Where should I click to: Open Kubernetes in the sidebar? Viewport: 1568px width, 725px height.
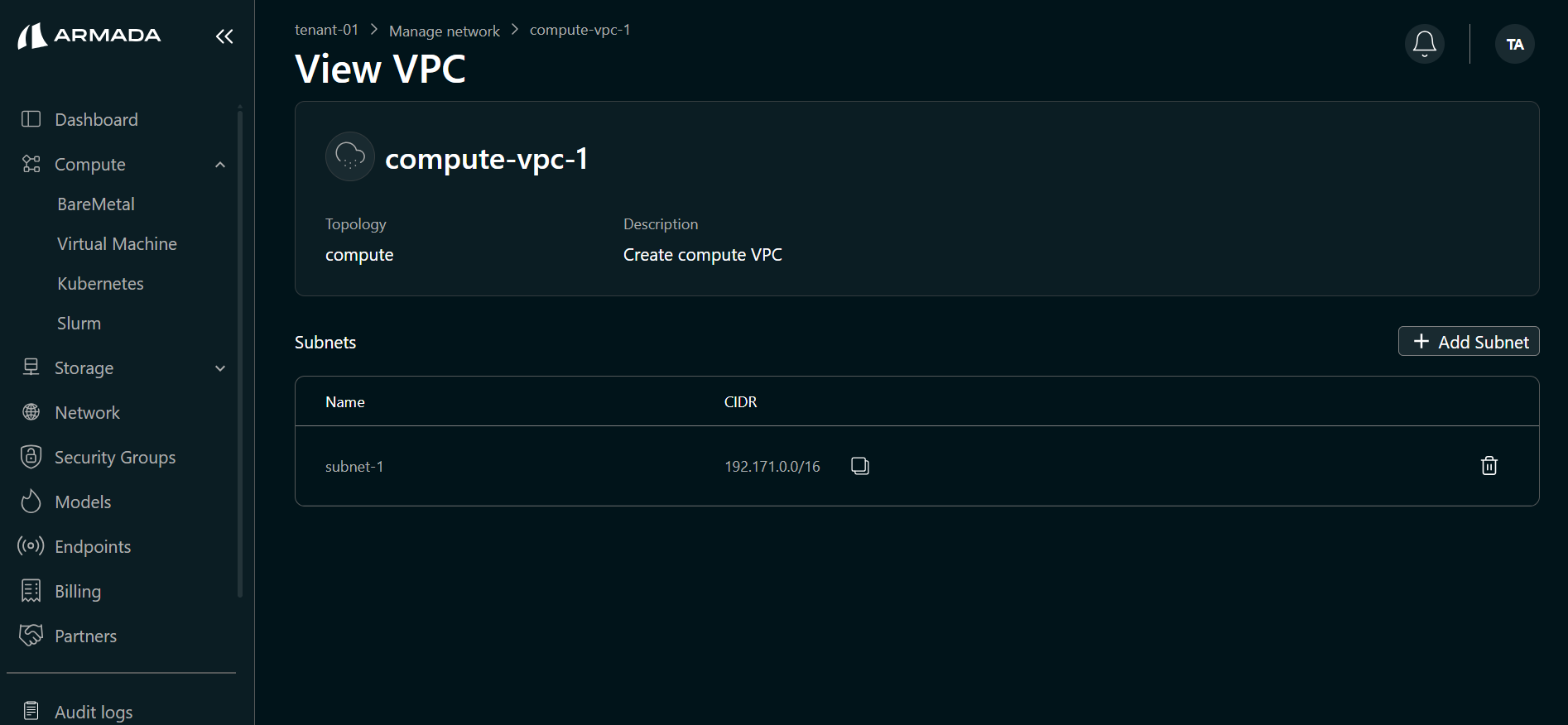(100, 284)
